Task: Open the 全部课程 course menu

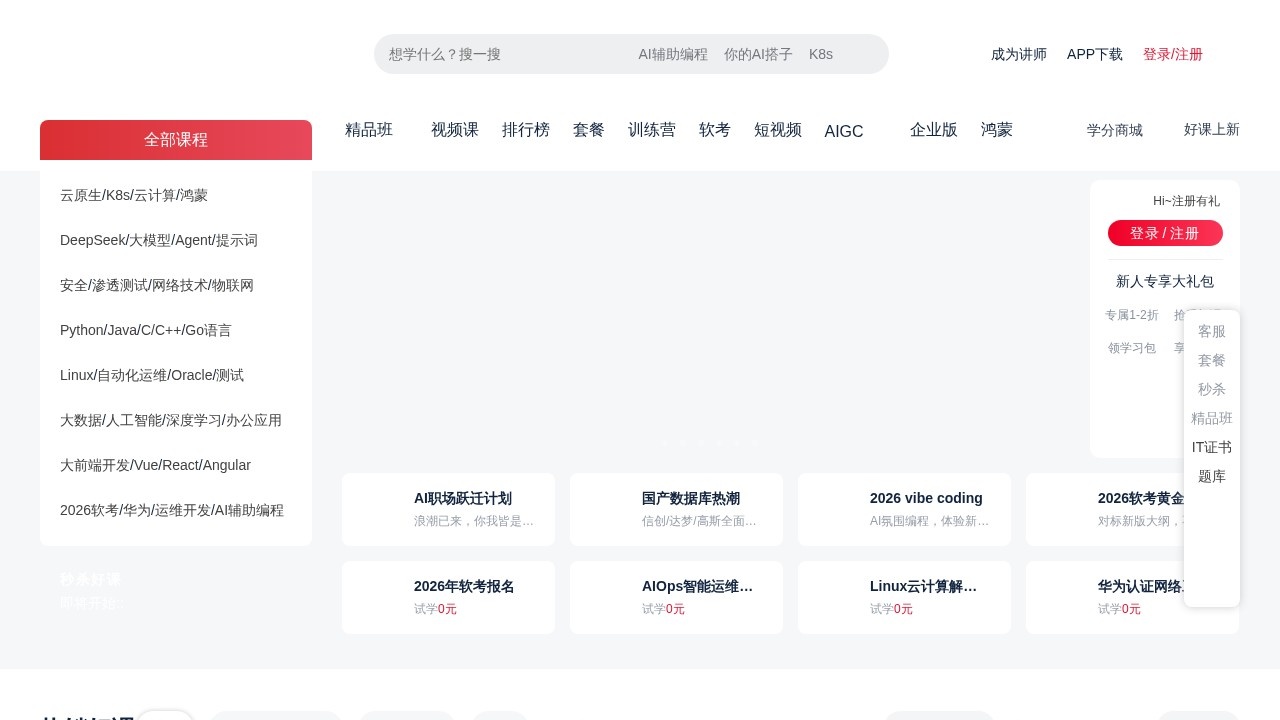Action: (x=176, y=140)
